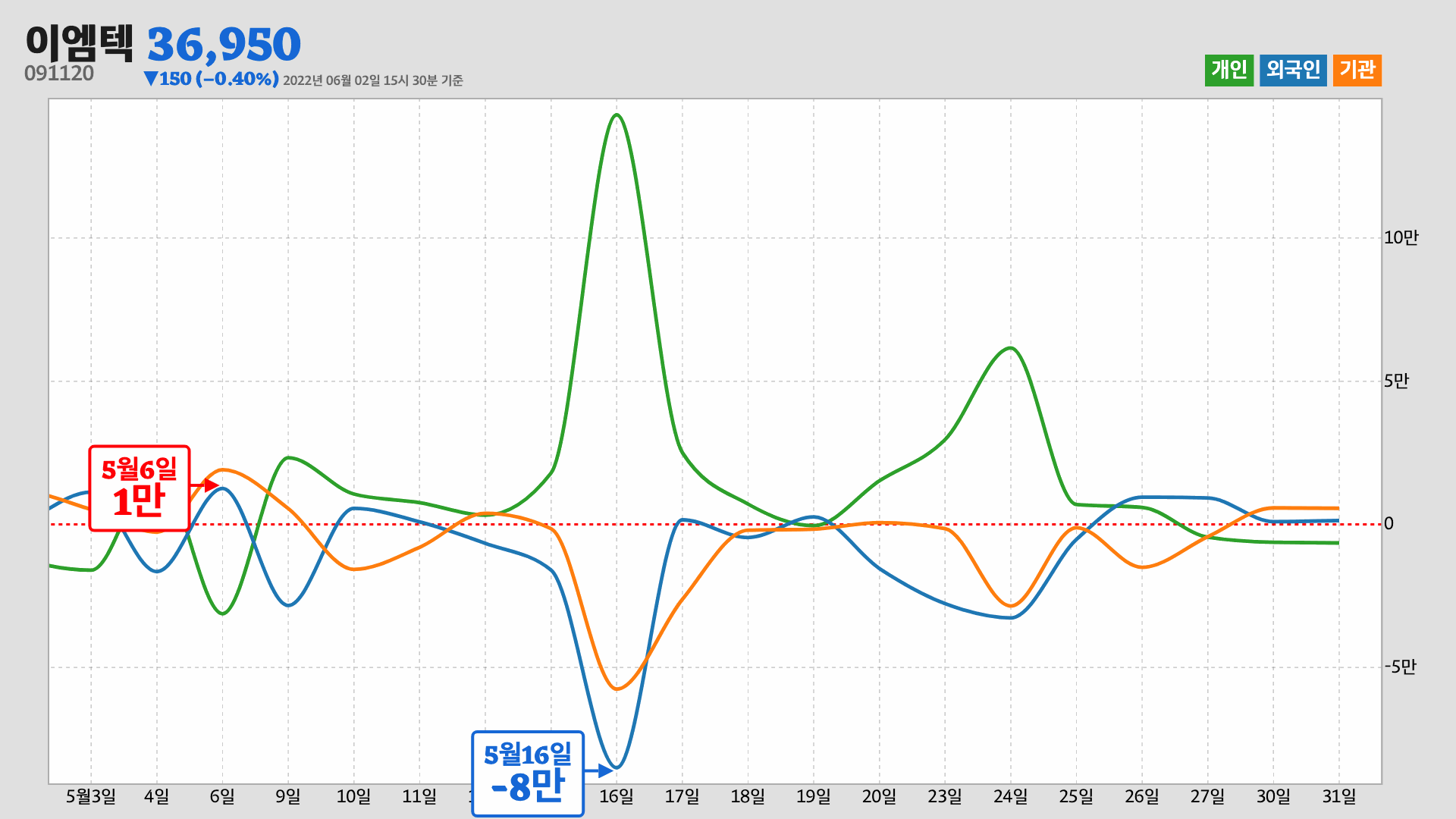Click the 25일 x-axis date label

[1076, 797]
